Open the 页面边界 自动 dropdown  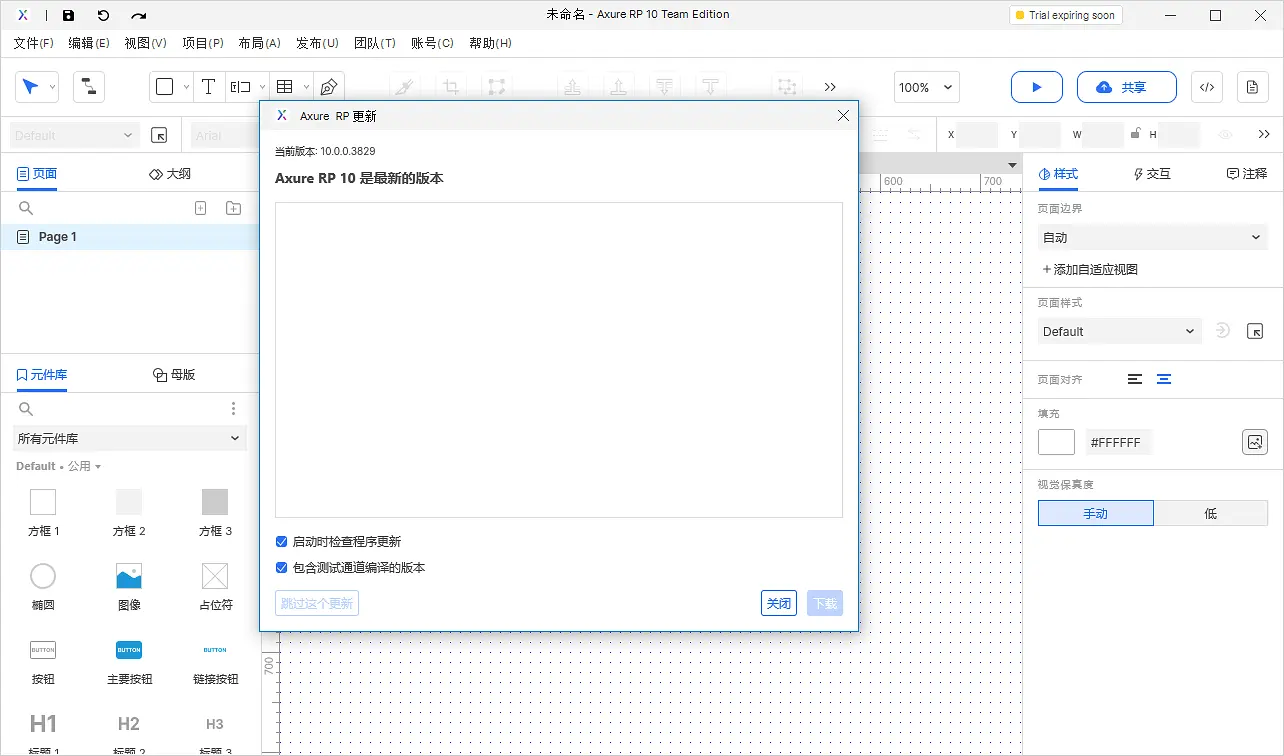(x=1152, y=237)
